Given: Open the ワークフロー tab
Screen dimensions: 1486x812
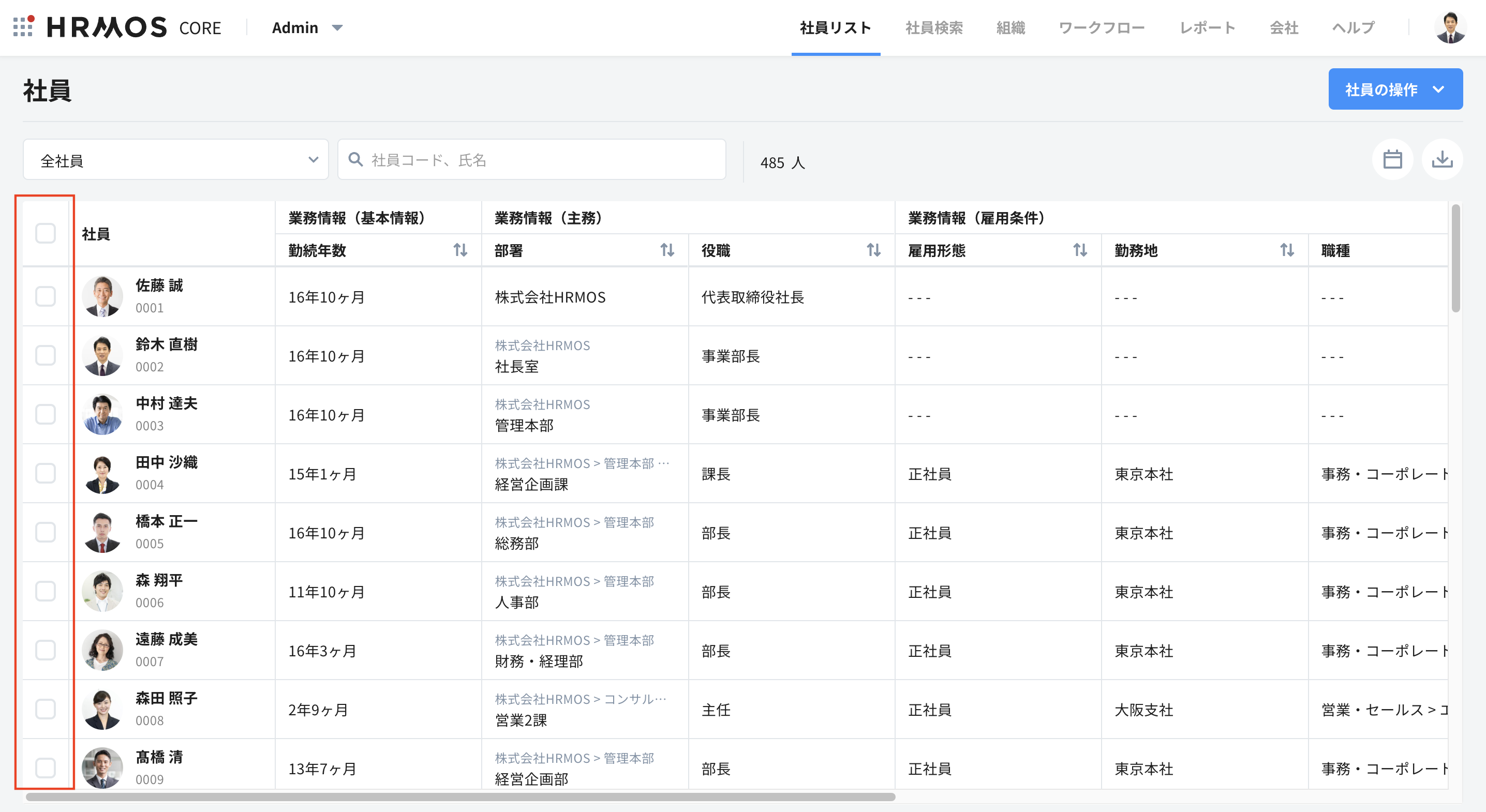Looking at the screenshot, I should (1101, 27).
